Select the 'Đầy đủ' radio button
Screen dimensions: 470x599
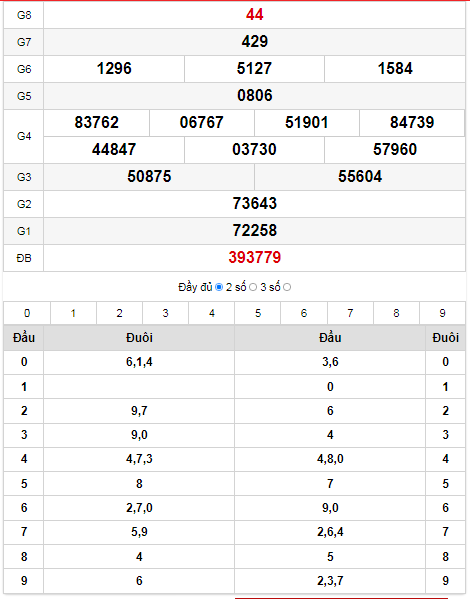(x=219, y=287)
